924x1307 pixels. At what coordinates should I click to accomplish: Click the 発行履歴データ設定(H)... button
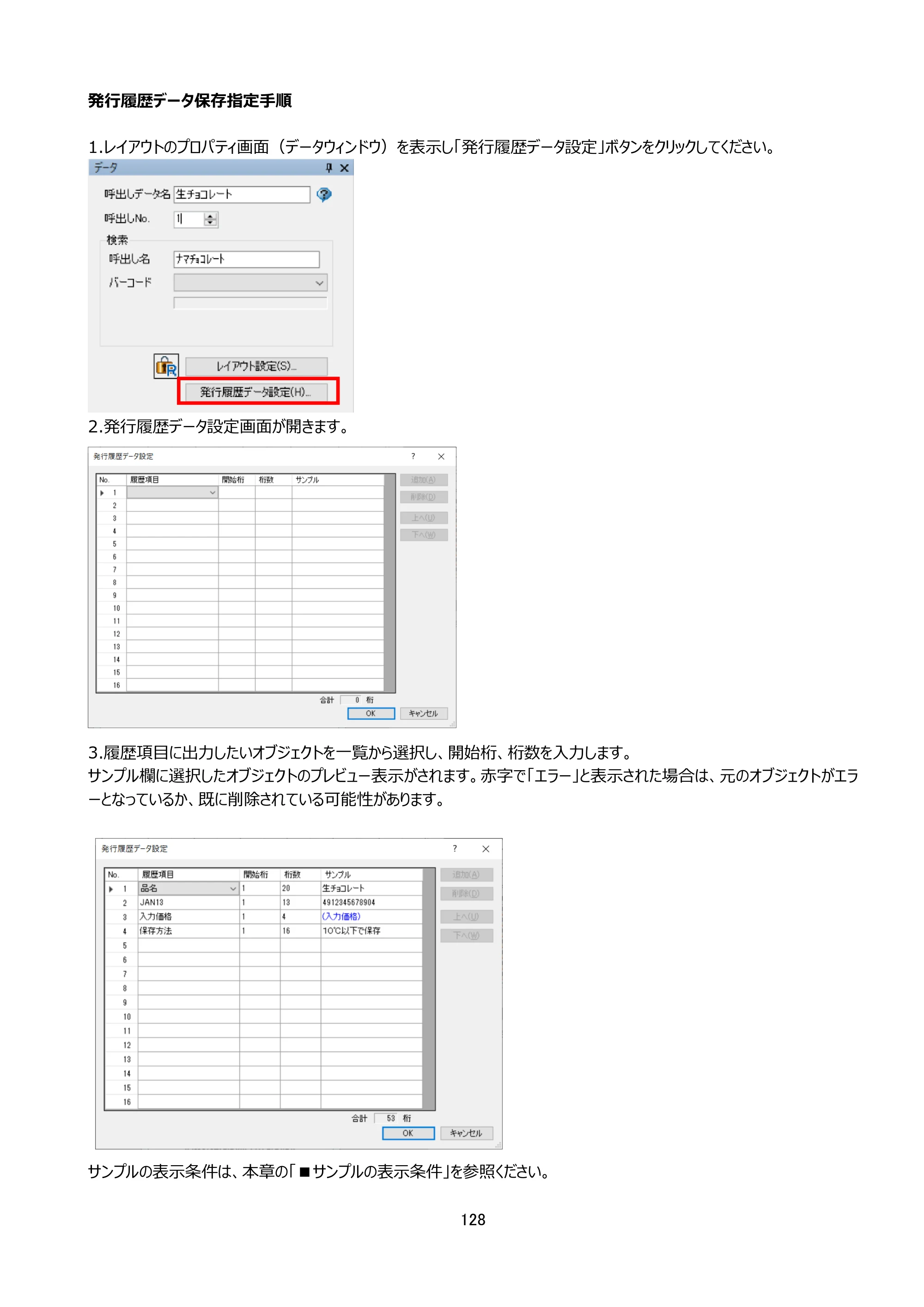click(x=256, y=392)
